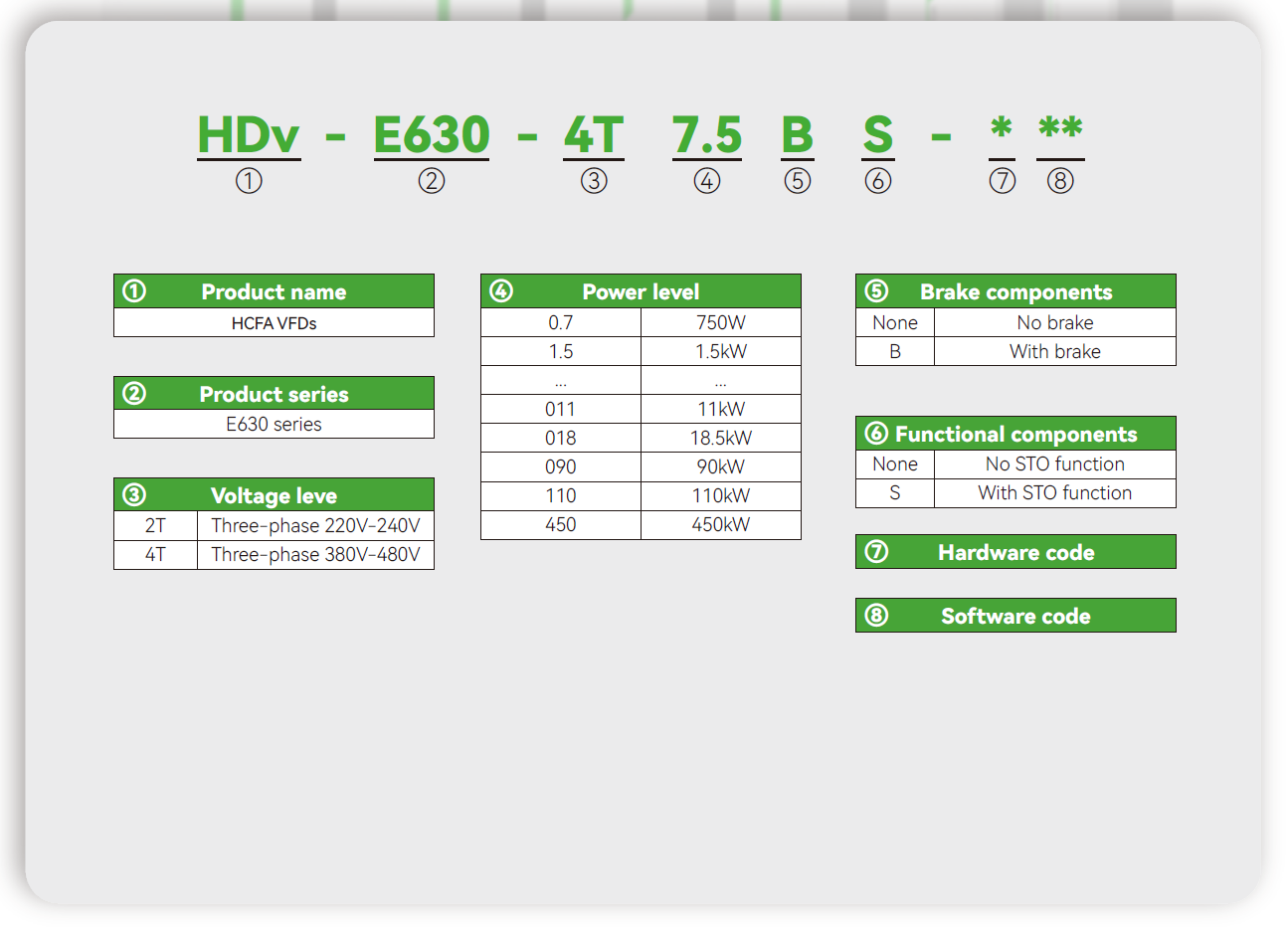Click the With STO function cell
This screenshot has height=927, width=1288.
click(1054, 493)
